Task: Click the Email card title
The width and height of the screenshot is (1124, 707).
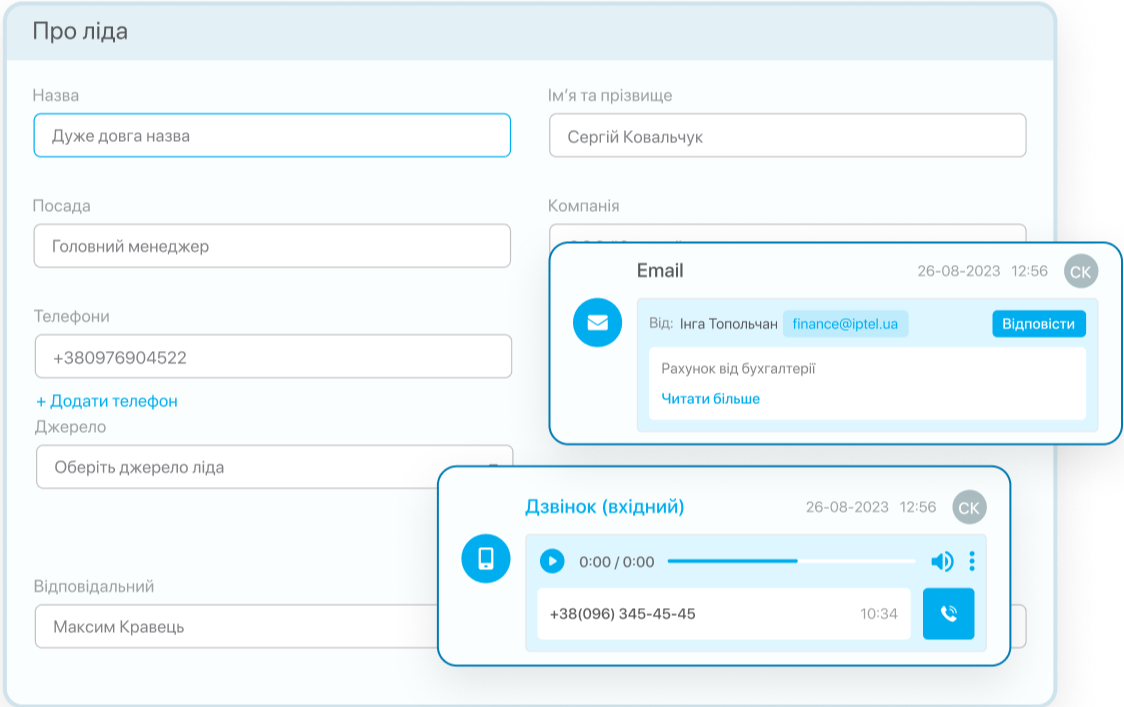Action: point(660,270)
